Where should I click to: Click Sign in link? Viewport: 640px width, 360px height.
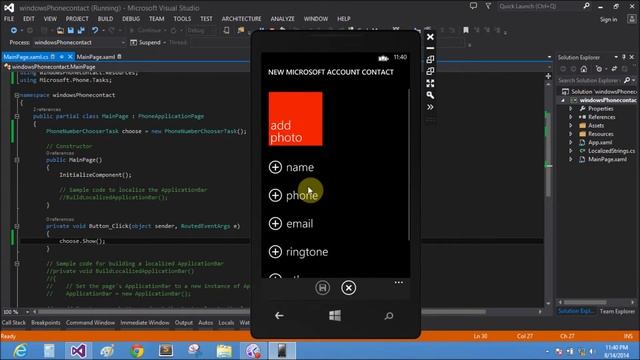[608, 19]
